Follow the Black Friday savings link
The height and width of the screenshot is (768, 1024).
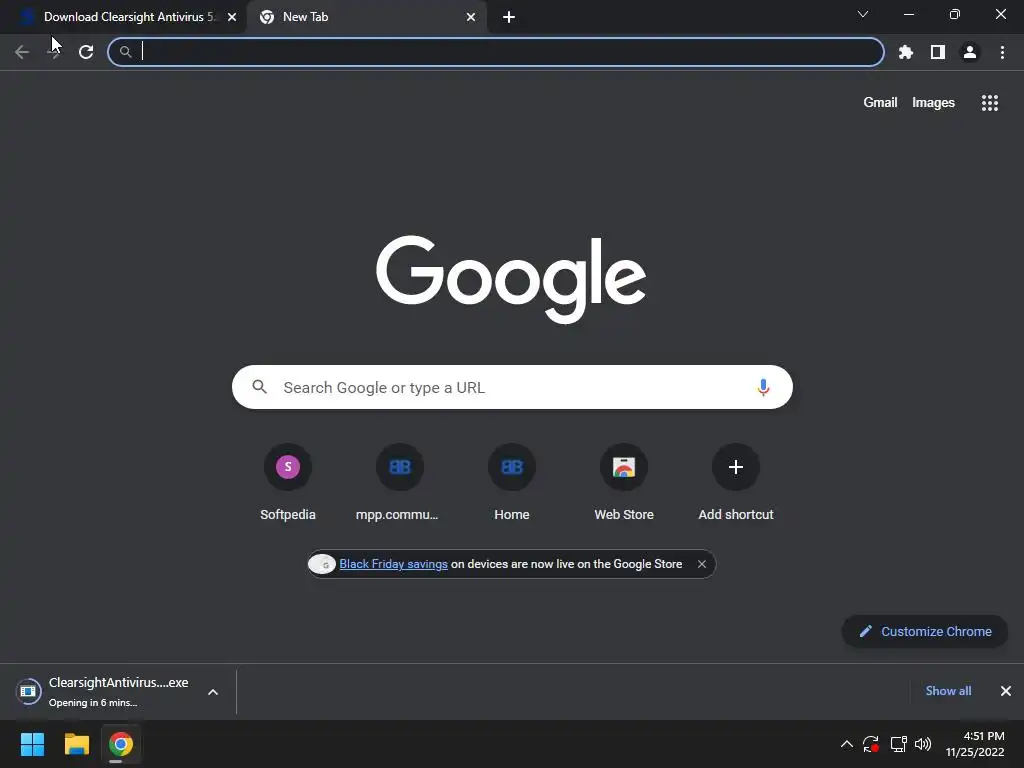pos(393,564)
